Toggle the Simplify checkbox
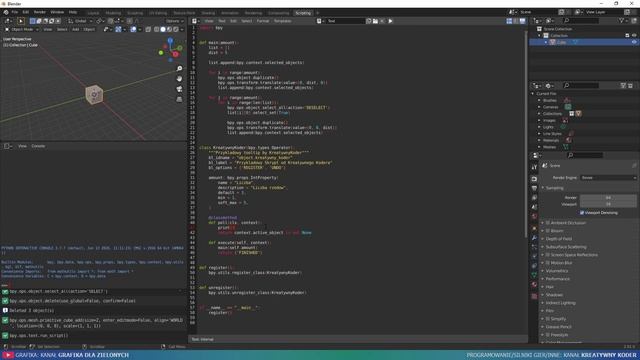Image resolution: width=640 pixels, height=360 pixels. (x=548, y=319)
